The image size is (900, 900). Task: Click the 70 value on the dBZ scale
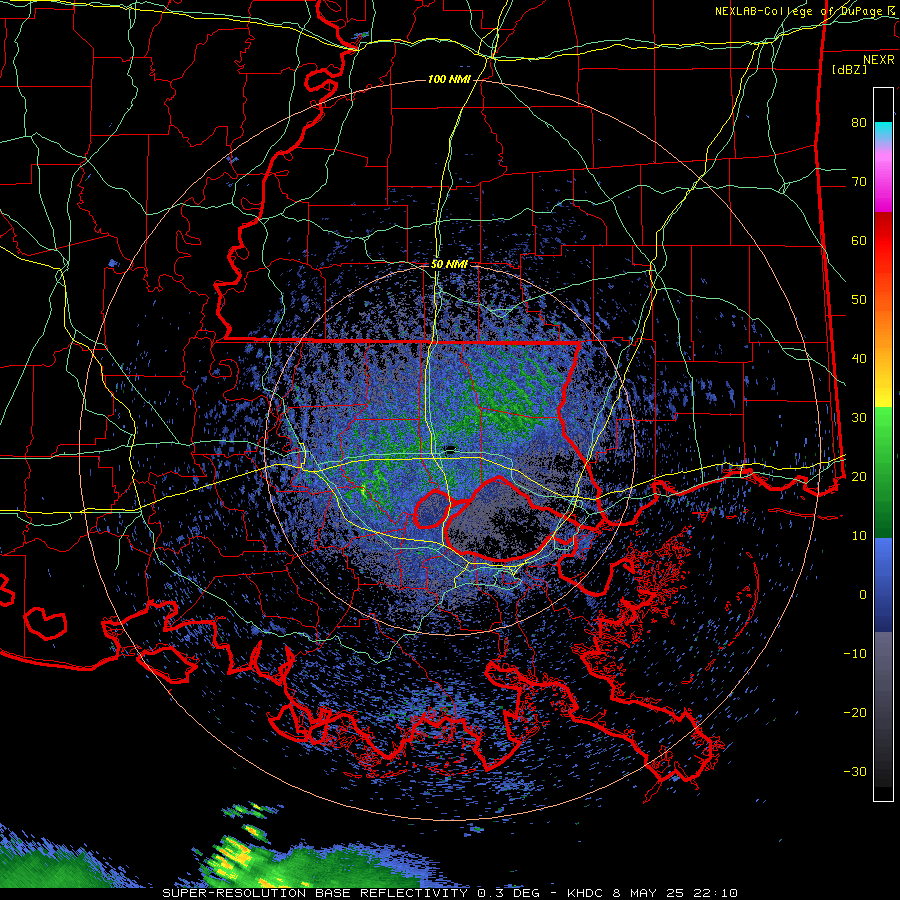coord(859,182)
